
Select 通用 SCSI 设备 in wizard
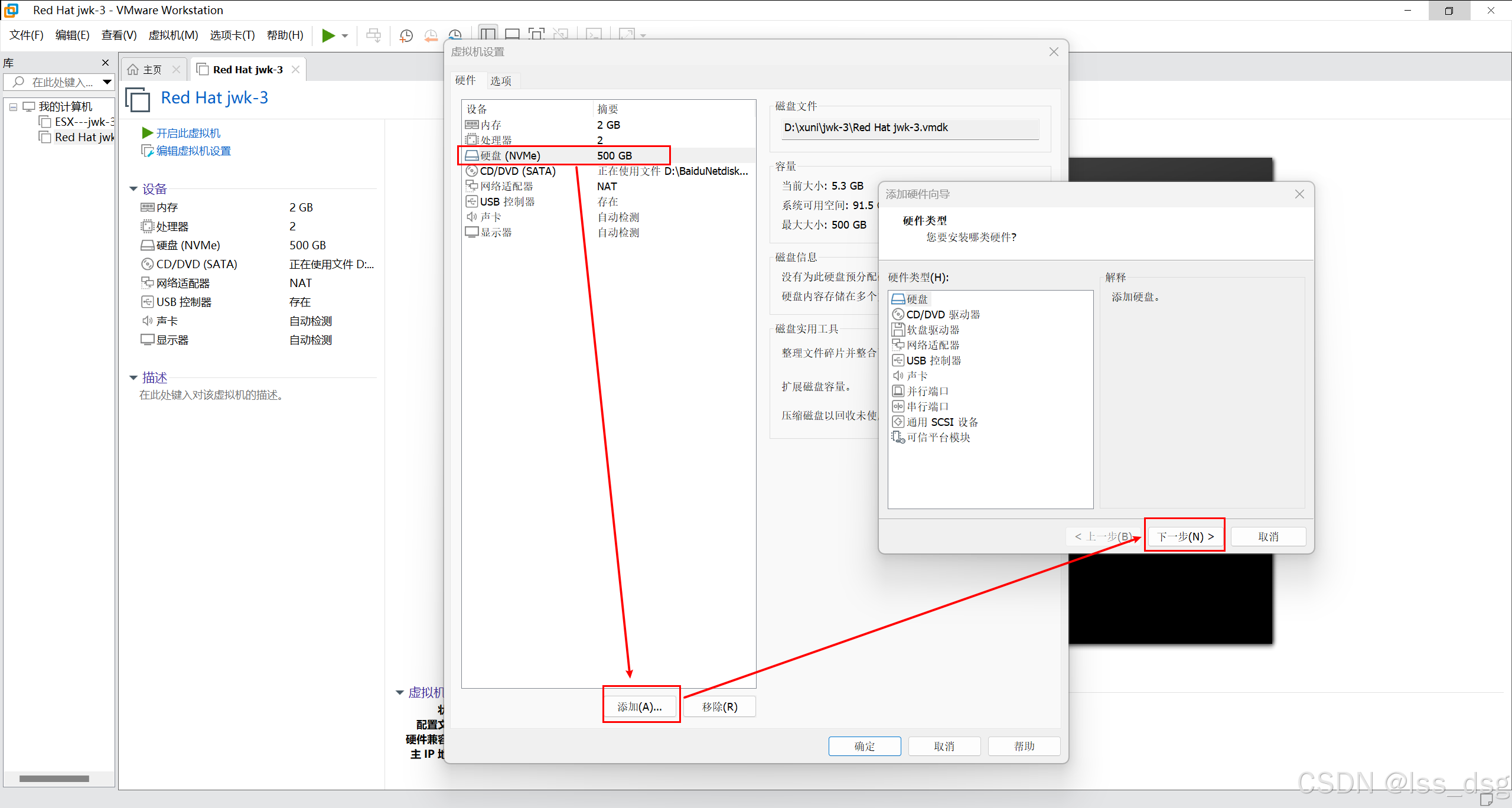pyautogui.click(x=942, y=422)
